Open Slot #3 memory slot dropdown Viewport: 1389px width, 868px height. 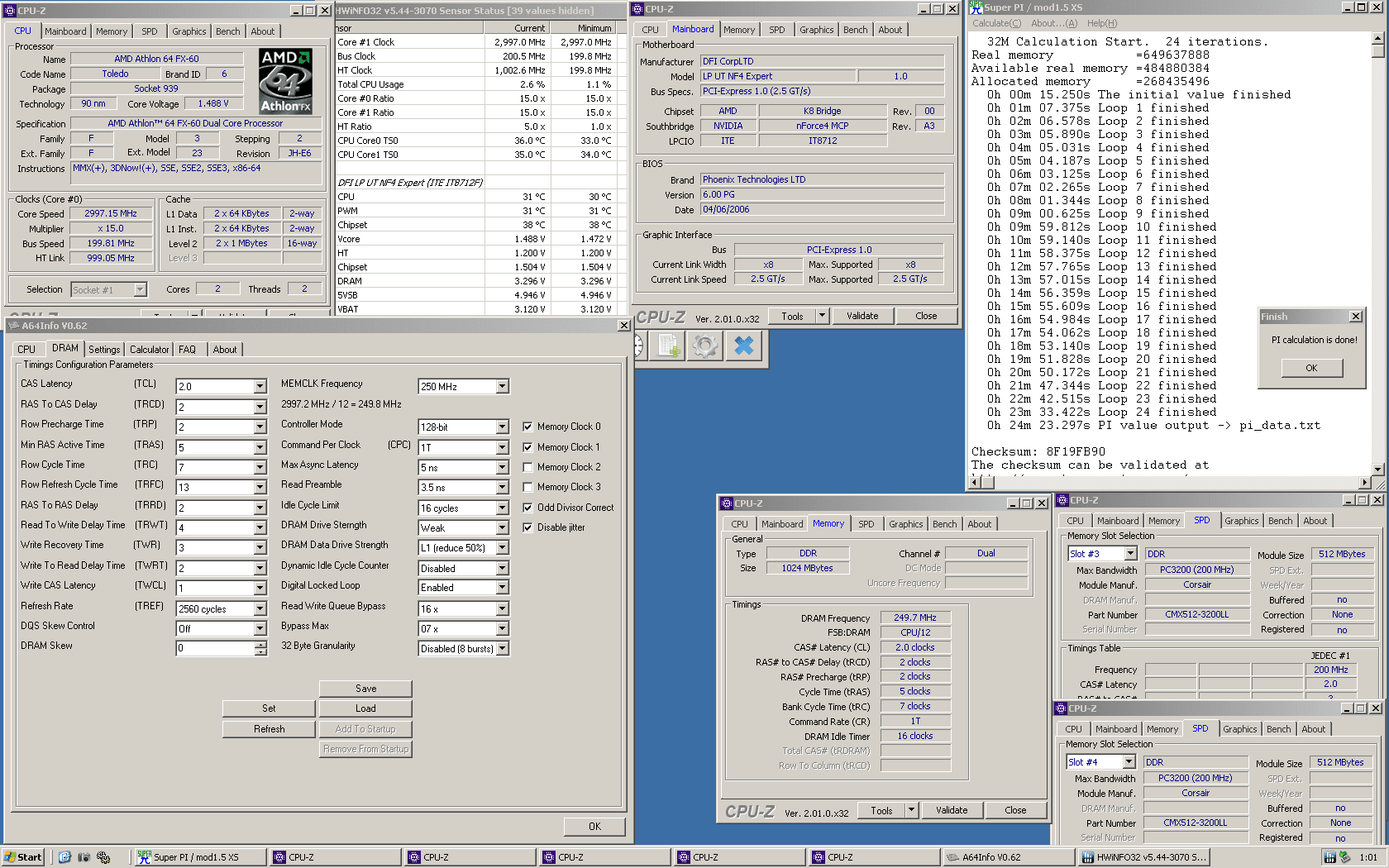click(x=1130, y=554)
